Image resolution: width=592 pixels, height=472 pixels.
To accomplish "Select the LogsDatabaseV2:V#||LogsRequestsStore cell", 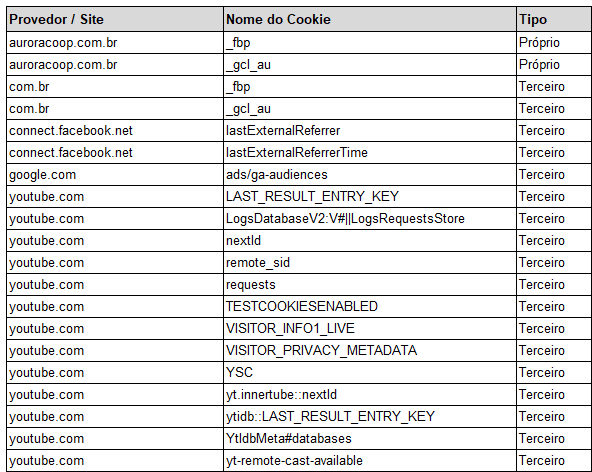I will [x=370, y=219].
